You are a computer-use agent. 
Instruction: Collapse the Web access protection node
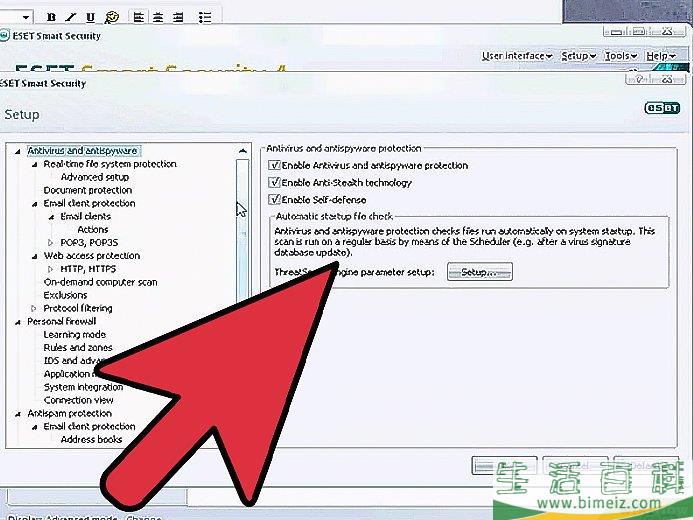(34, 256)
